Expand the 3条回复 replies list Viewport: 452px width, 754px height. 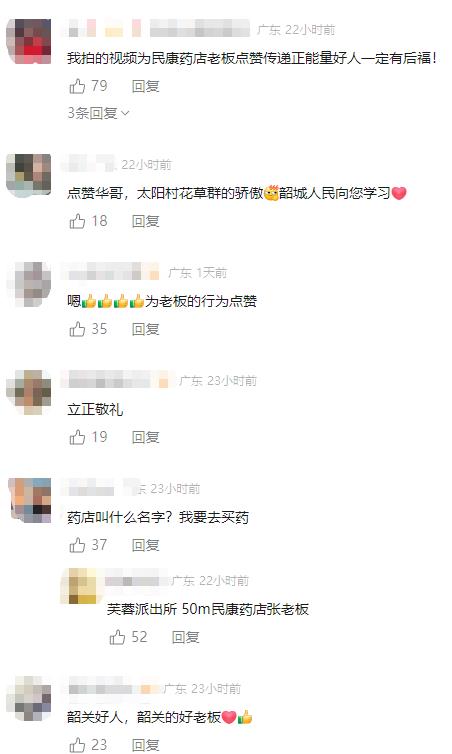(x=98, y=113)
